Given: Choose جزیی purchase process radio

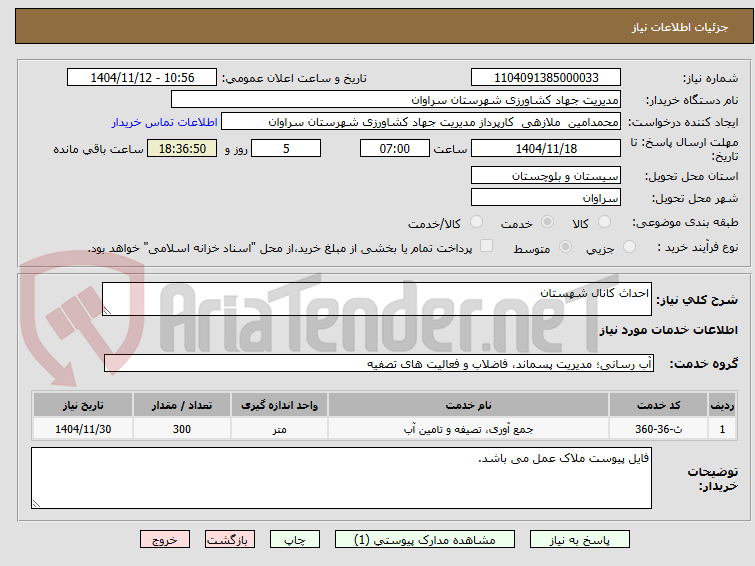Looking at the screenshot, I should [629, 247].
